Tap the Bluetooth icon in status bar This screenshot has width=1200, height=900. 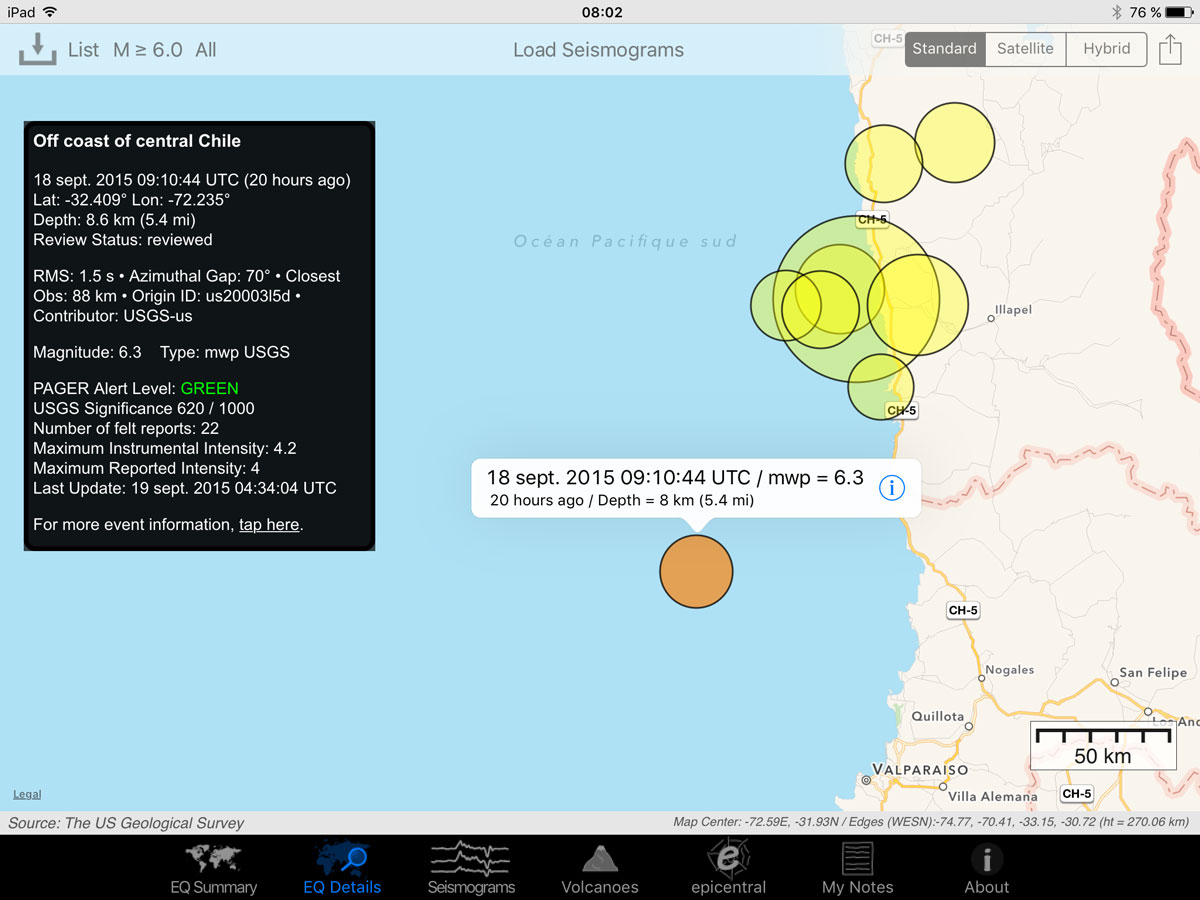(1116, 12)
